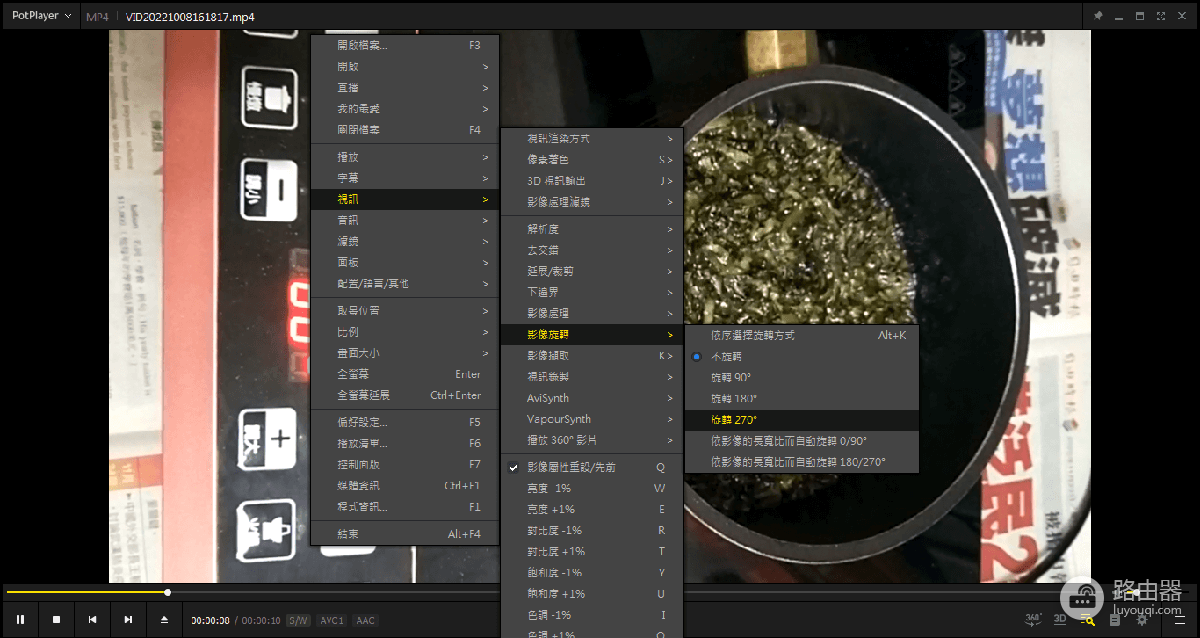Click the yellow magnifier icon in control bar

(1087, 620)
